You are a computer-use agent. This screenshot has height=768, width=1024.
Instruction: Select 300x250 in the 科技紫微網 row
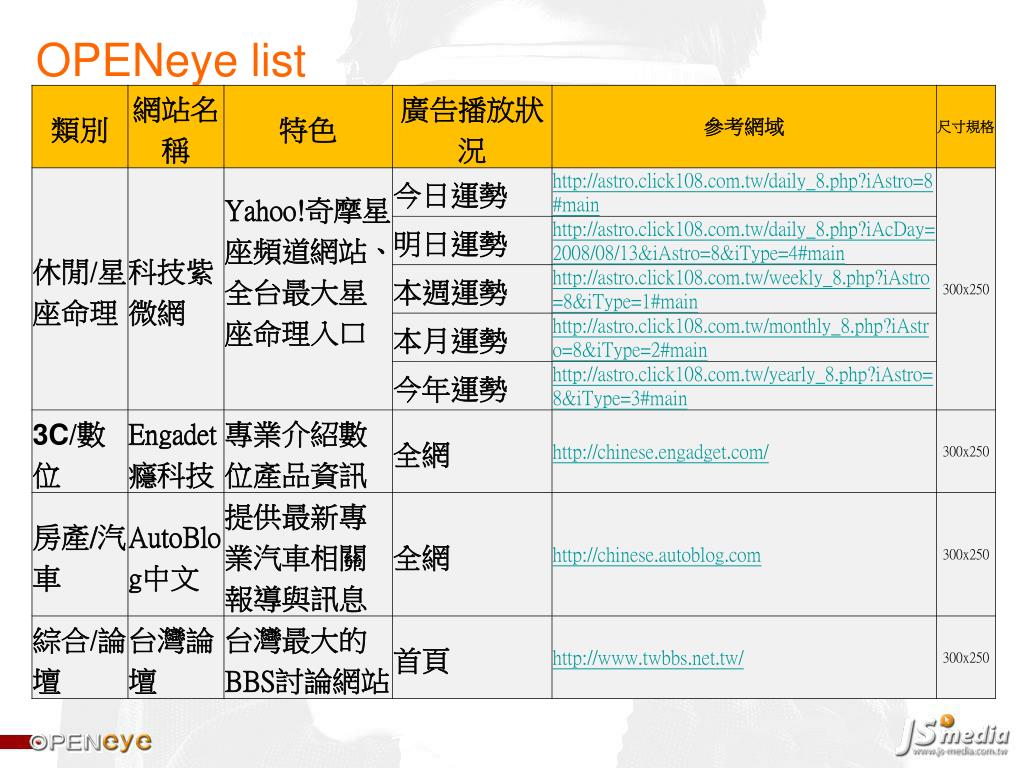pos(966,289)
